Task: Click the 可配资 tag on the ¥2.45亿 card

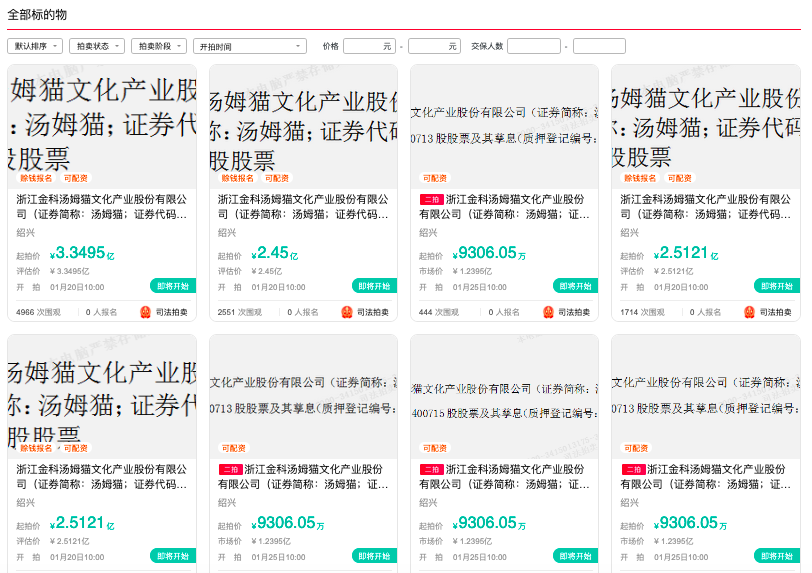Action: 276,178
